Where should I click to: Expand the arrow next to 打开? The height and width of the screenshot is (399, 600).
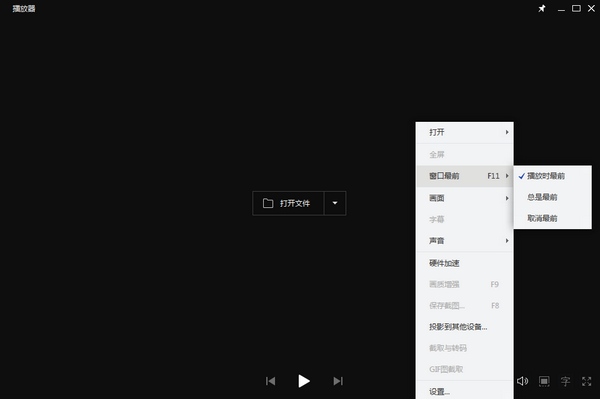pos(507,132)
